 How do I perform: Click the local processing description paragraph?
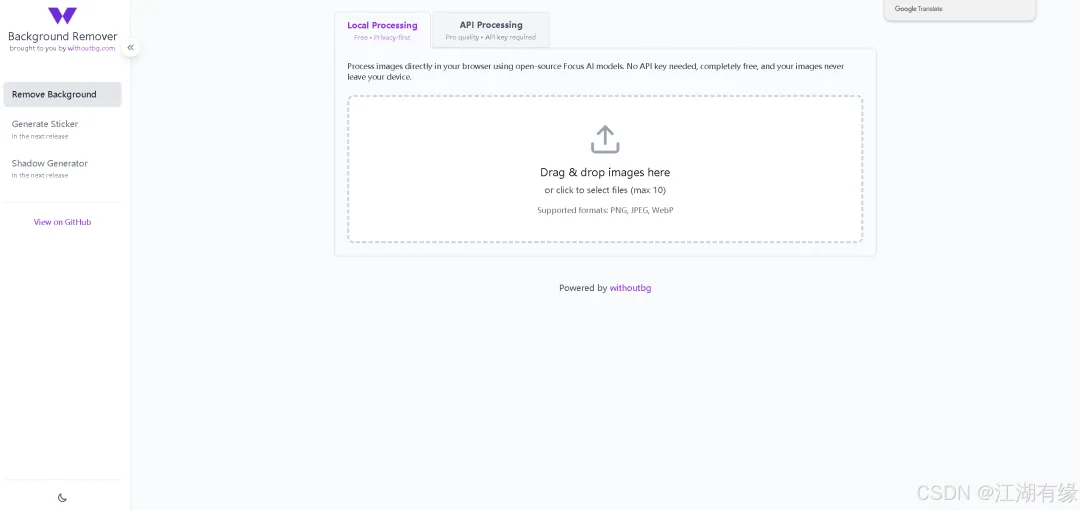595,71
